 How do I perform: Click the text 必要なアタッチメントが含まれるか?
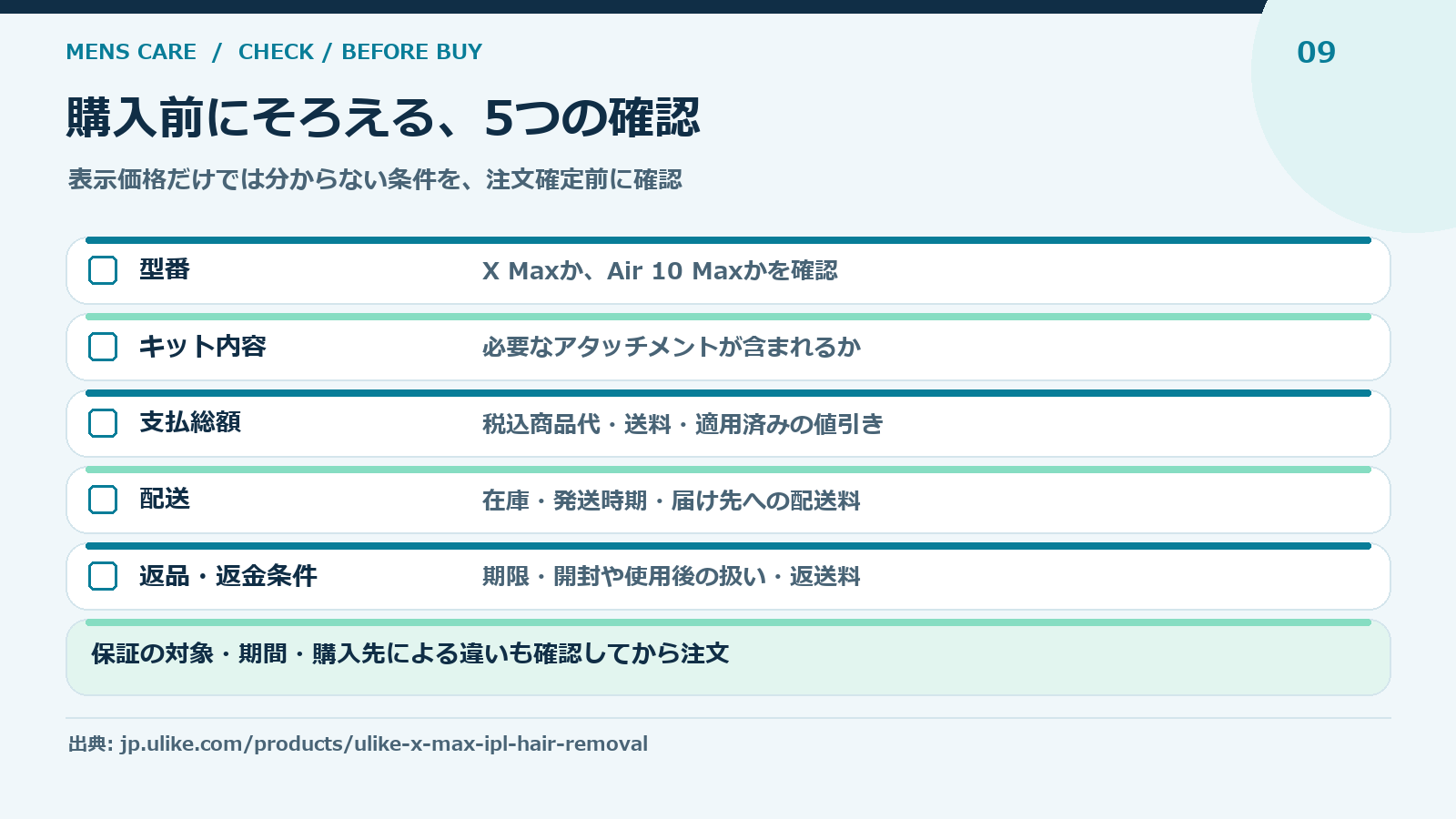[672, 348]
